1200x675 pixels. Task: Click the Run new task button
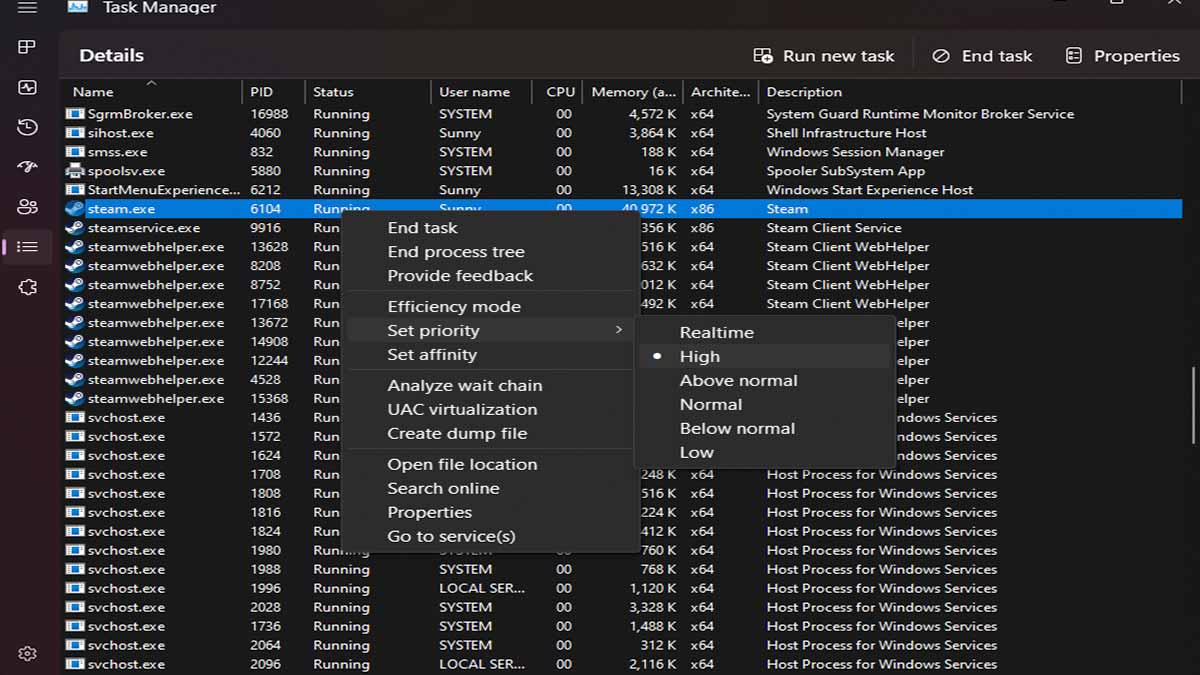click(825, 55)
